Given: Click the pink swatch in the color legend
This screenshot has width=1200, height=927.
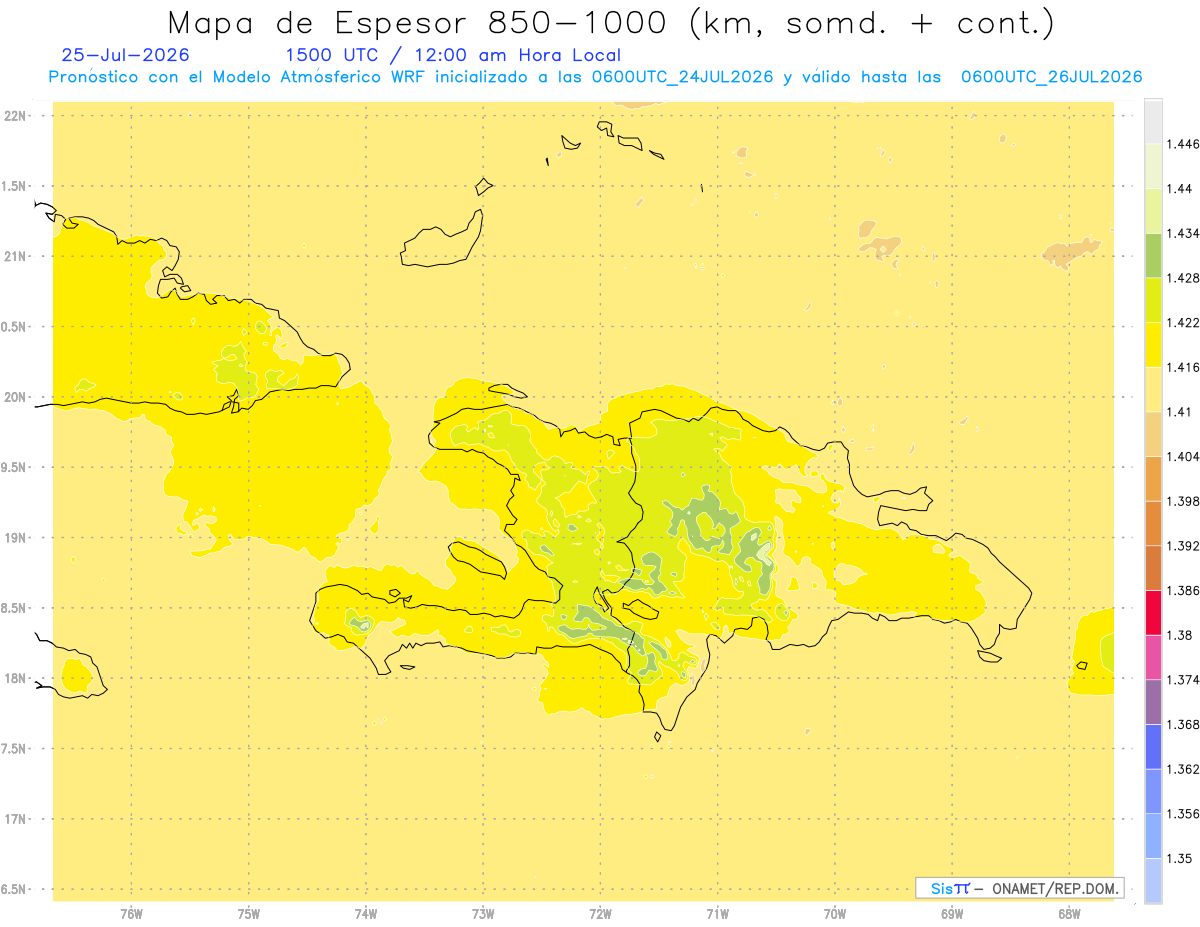Looking at the screenshot, I should [1153, 657].
